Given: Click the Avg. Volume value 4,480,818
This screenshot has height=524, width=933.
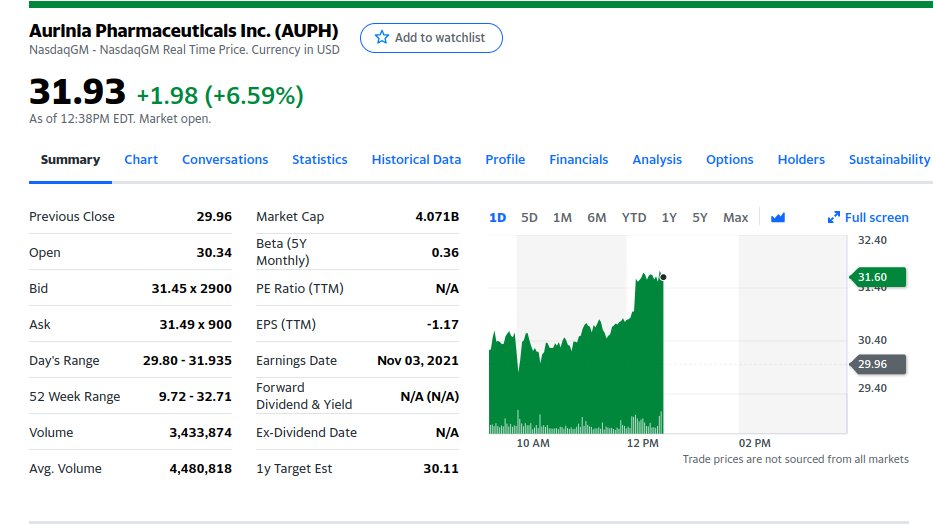Looking at the screenshot, I should [x=201, y=469].
